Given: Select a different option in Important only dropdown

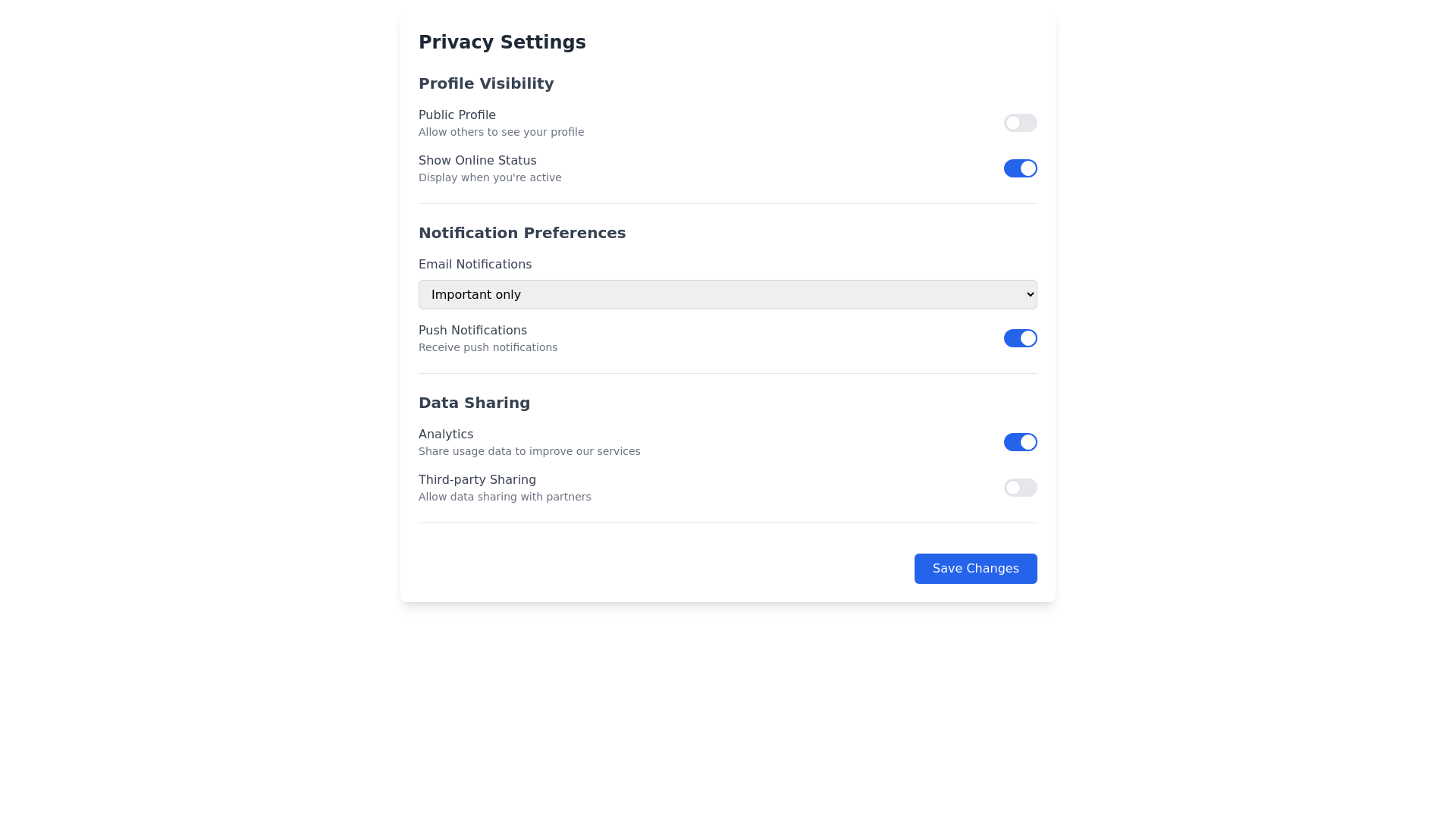Looking at the screenshot, I should [727, 294].
